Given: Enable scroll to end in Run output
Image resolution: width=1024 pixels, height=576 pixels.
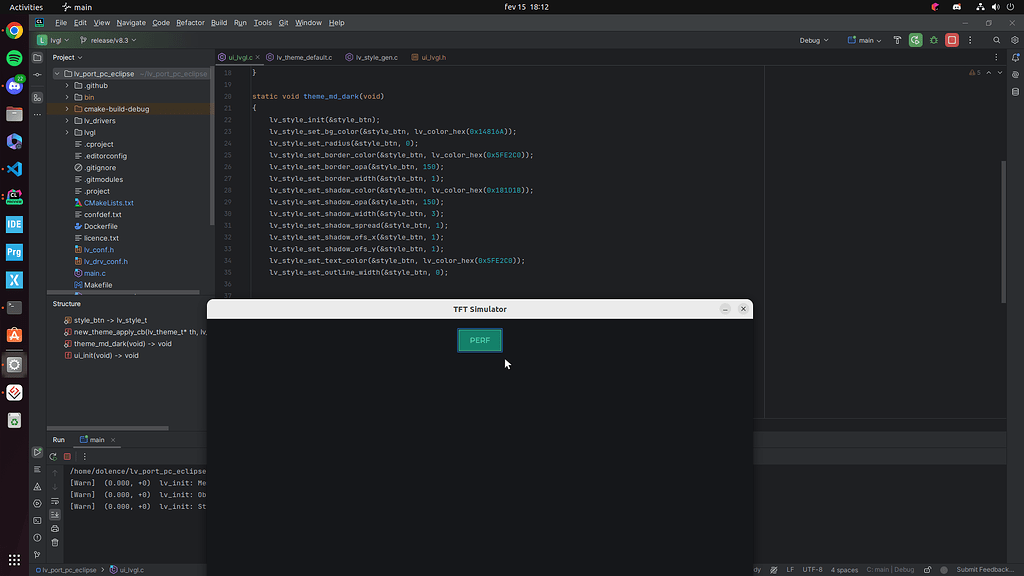Looking at the screenshot, I should click(x=55, y=514).
